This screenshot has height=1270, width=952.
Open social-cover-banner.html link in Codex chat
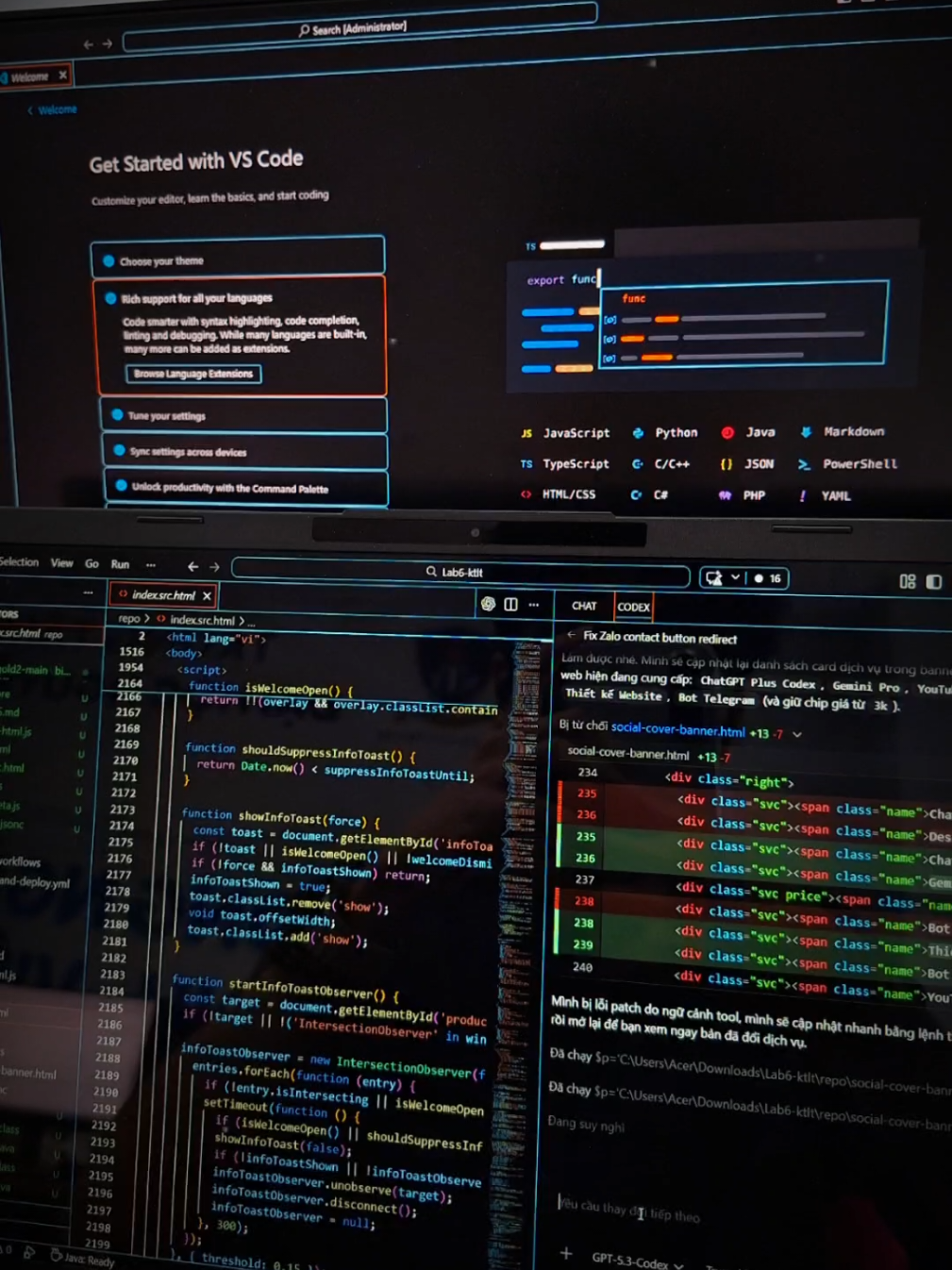(677, 728)
